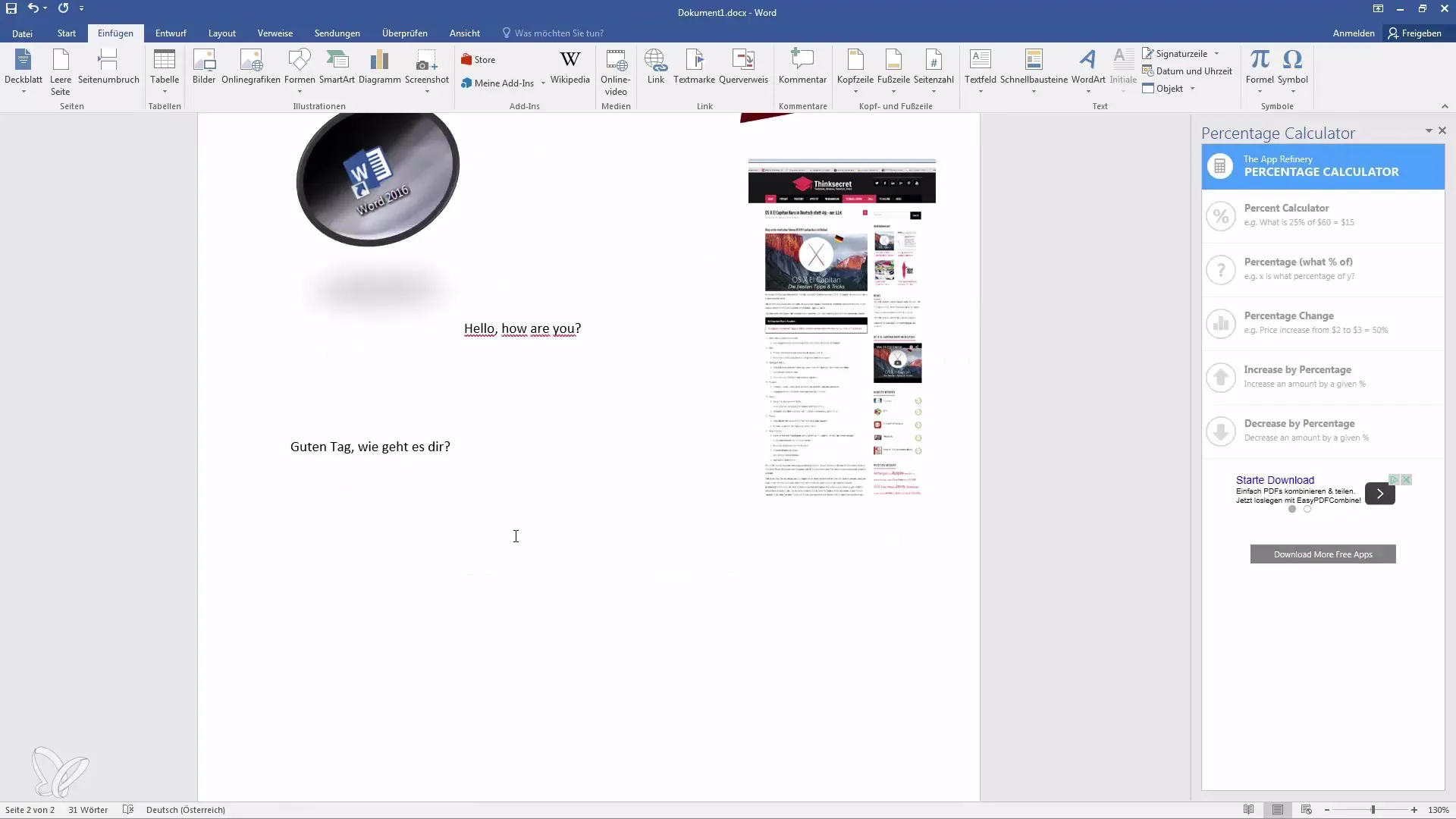
Task: Insert a Leere Seite blank page
Action: (61, 71)
